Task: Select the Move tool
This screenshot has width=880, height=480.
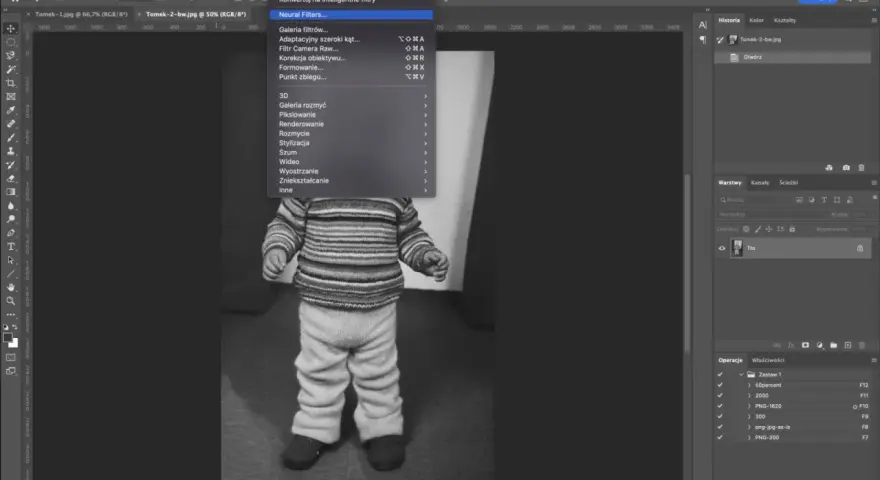Action: click(11, 29)
